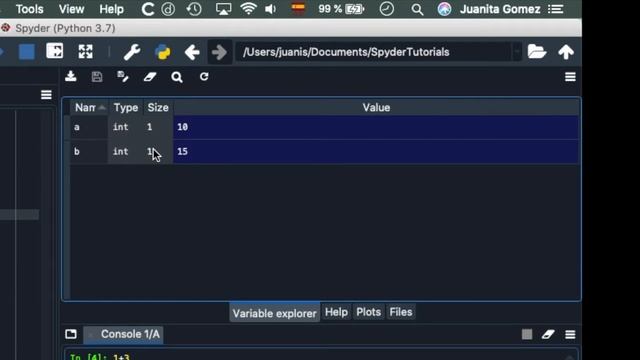
Task: Click the battery 99% status indicator
Action: [341, 9]
